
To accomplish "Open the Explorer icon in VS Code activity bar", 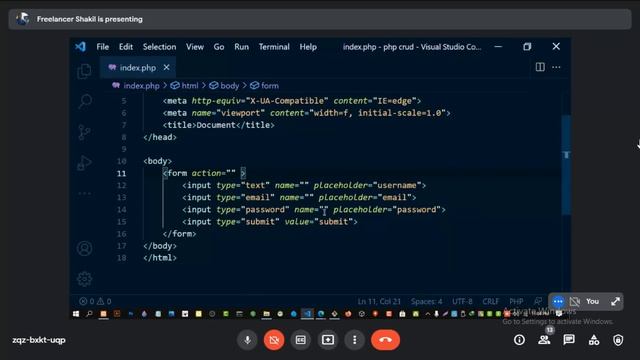I will pyautogui.click(x=84, y=71).
